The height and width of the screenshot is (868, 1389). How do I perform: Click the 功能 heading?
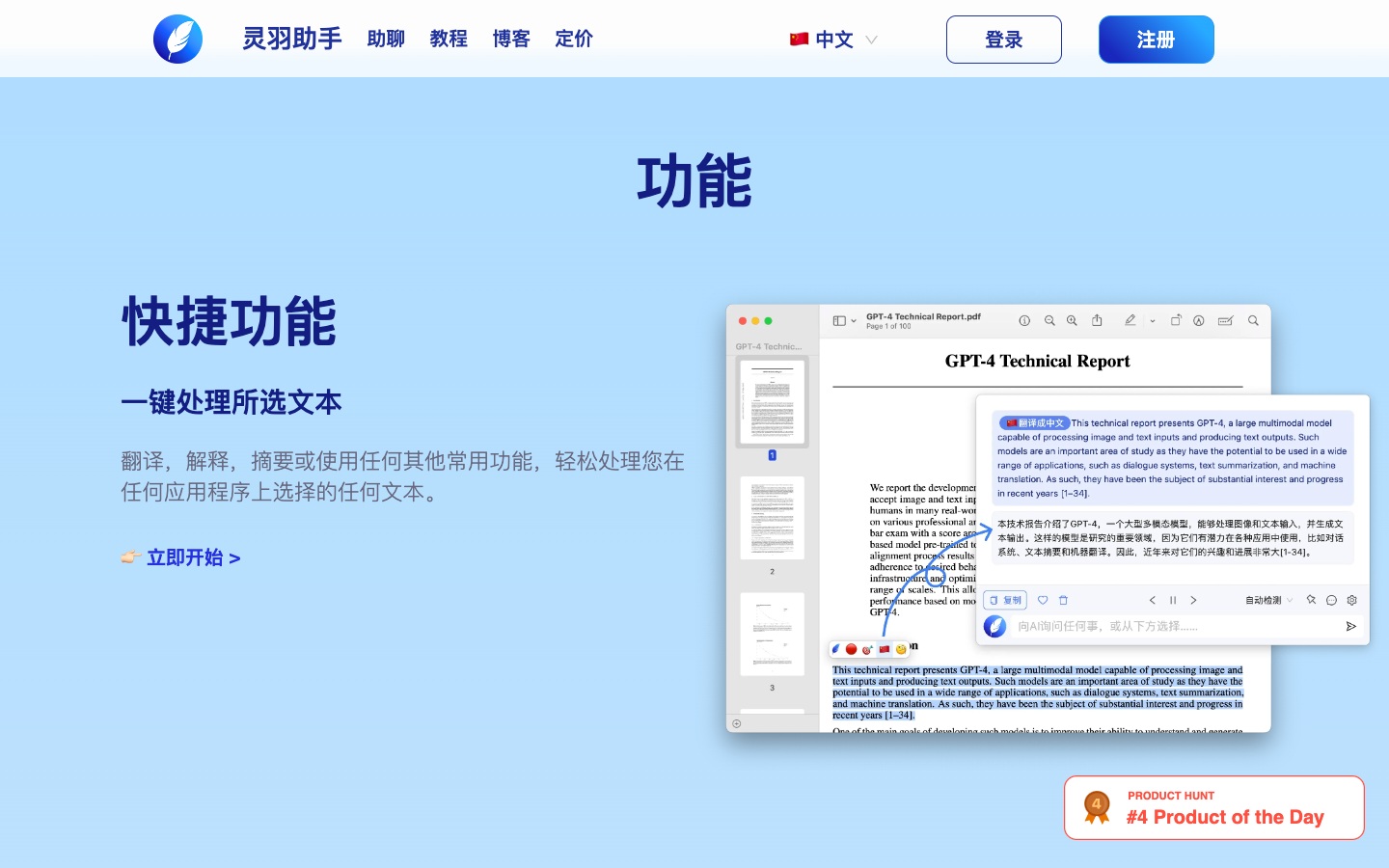point(694,181)
